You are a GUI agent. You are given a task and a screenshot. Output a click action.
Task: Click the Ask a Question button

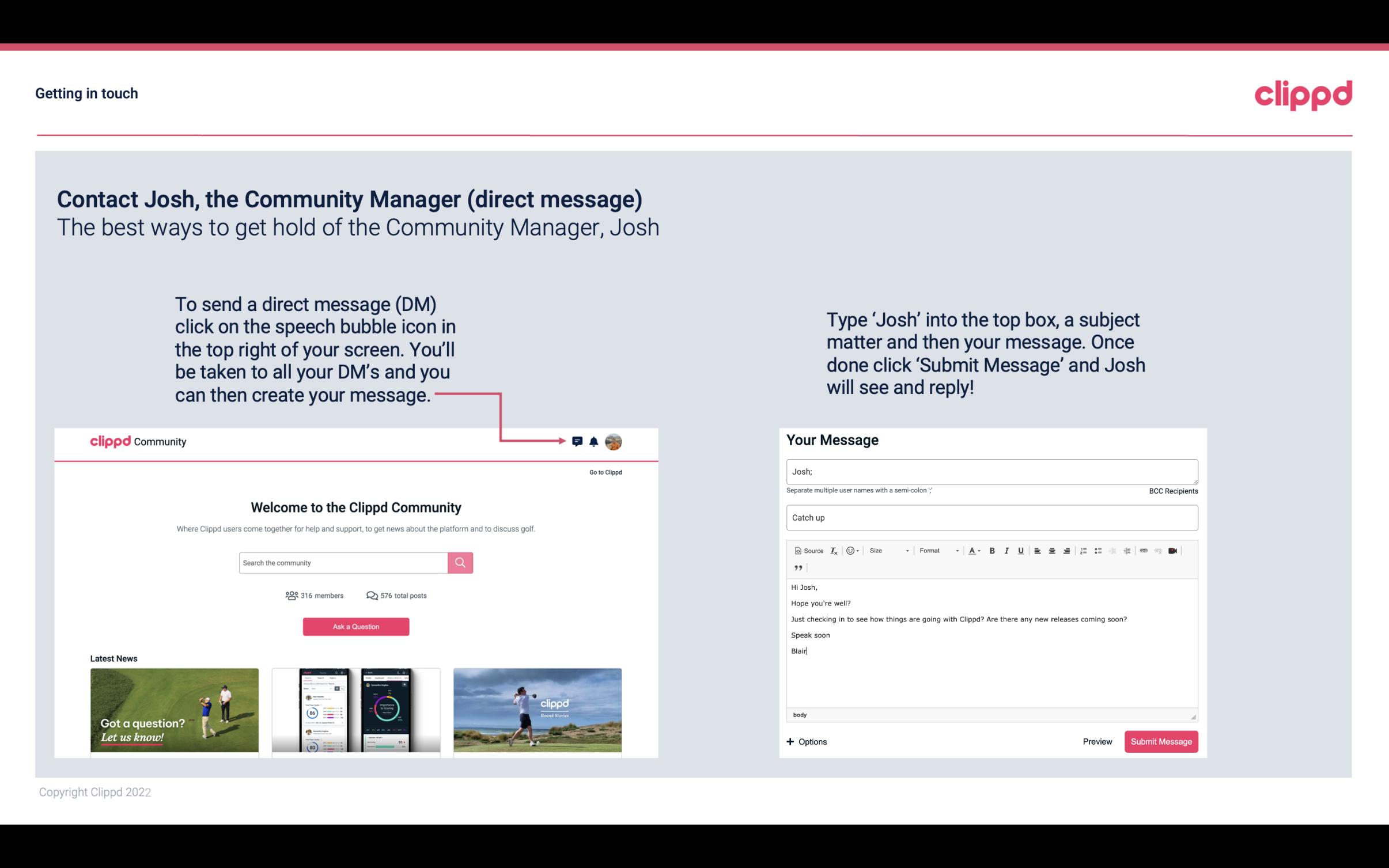(x=356, y=626)
